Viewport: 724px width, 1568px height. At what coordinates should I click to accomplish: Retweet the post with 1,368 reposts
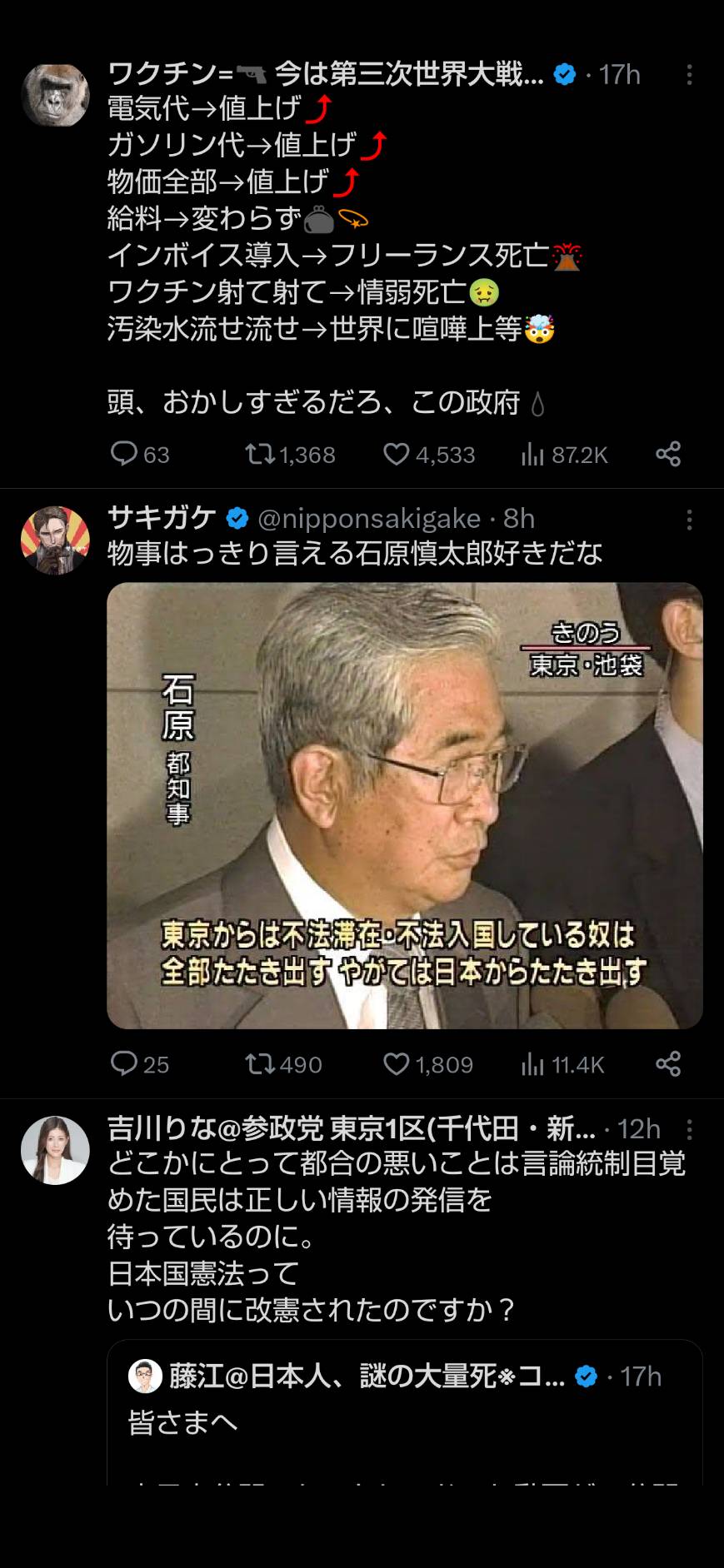(x=289, y=454)
